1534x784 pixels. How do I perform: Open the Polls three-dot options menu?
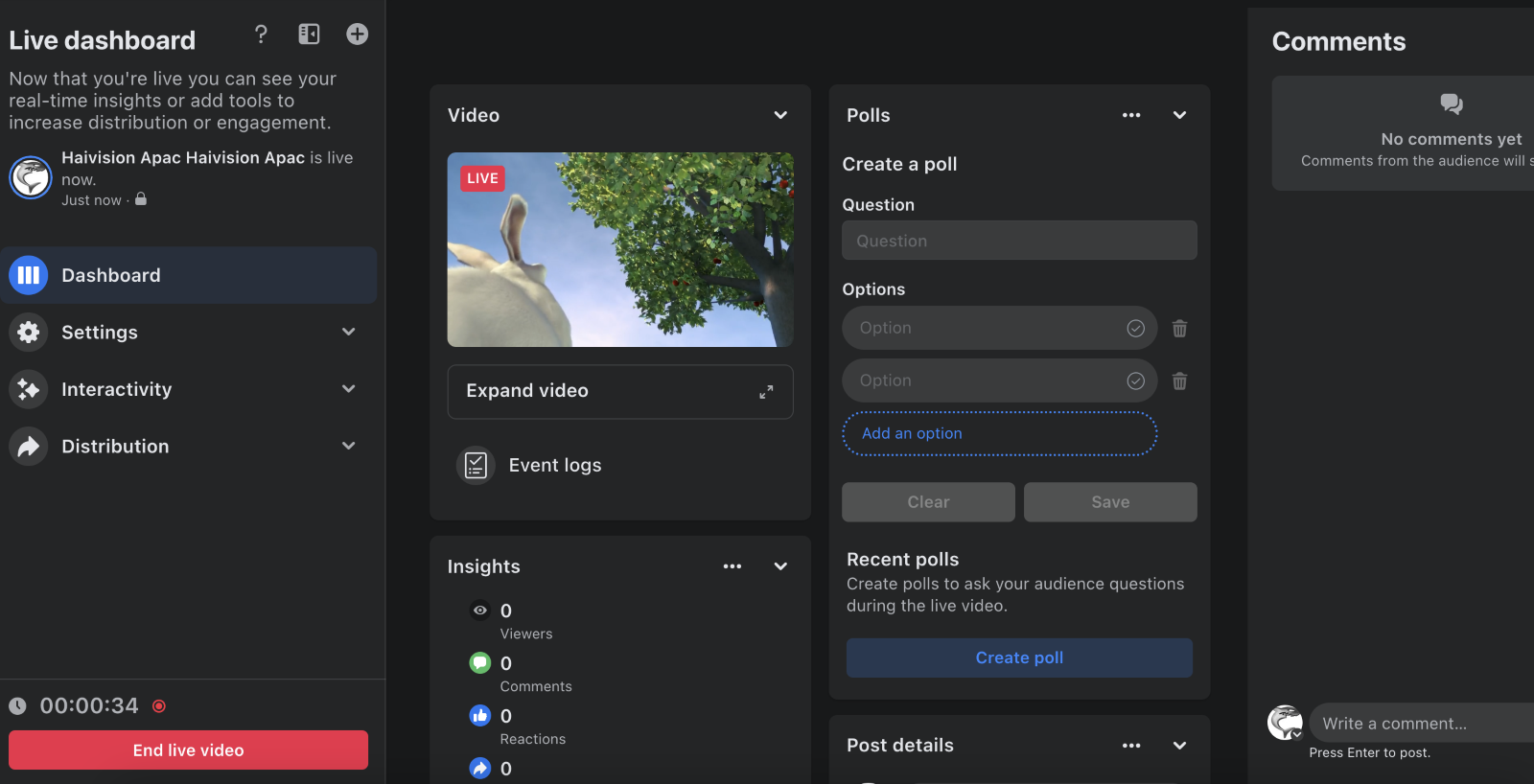(x=1131, y=115)
